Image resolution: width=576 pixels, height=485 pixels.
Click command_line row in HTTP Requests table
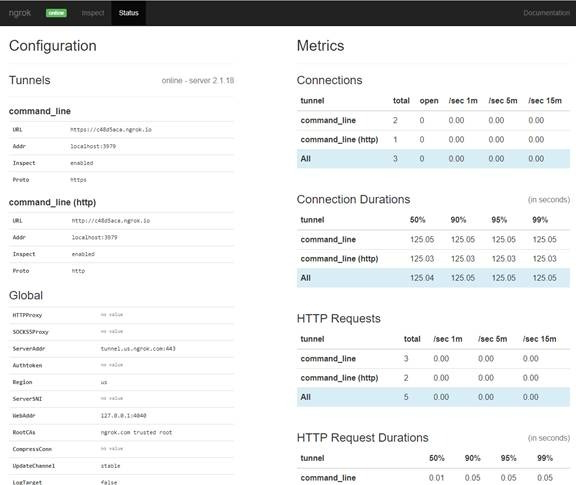pyautogui.click(x=433, y=359)
